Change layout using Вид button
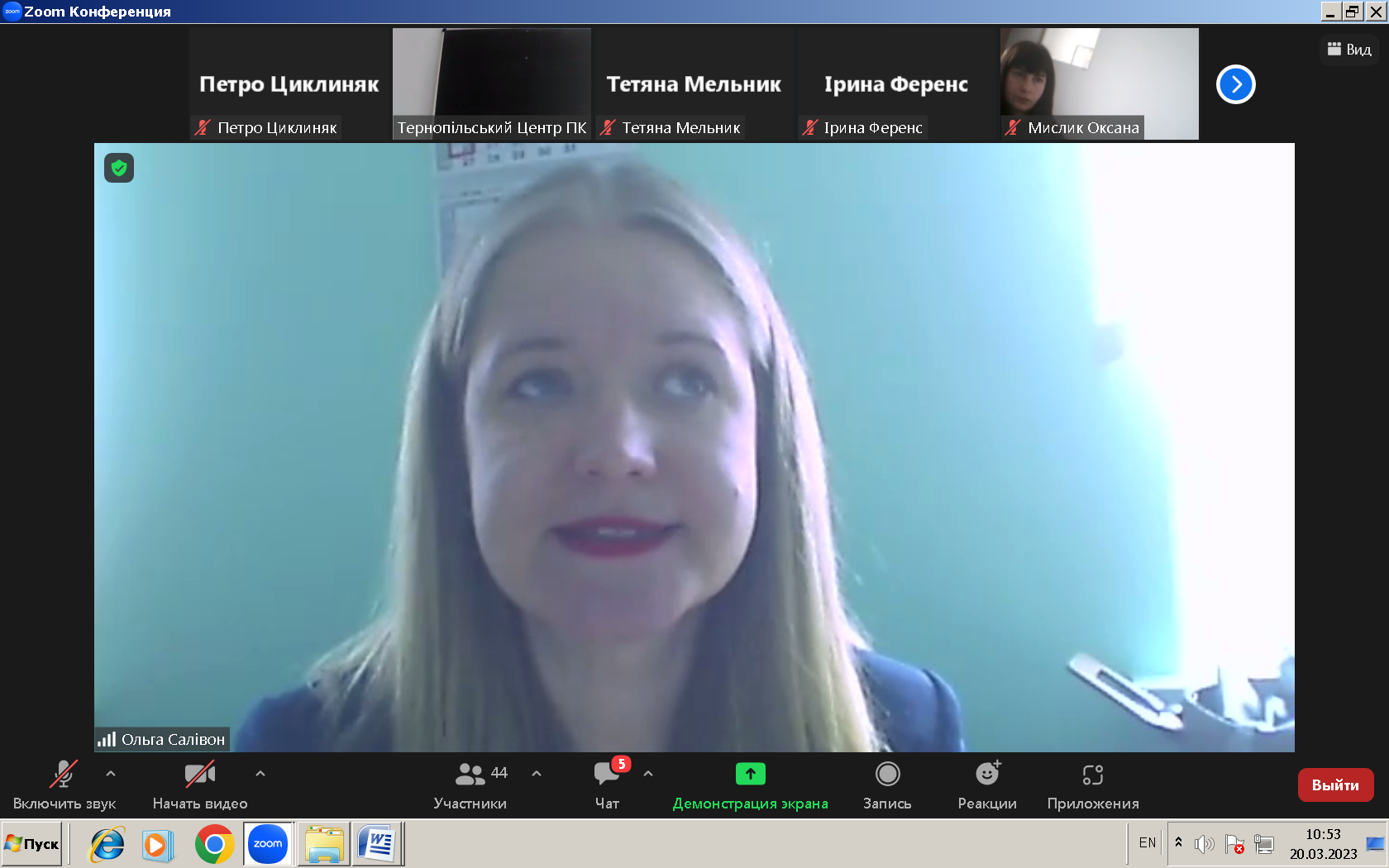 1349,50
